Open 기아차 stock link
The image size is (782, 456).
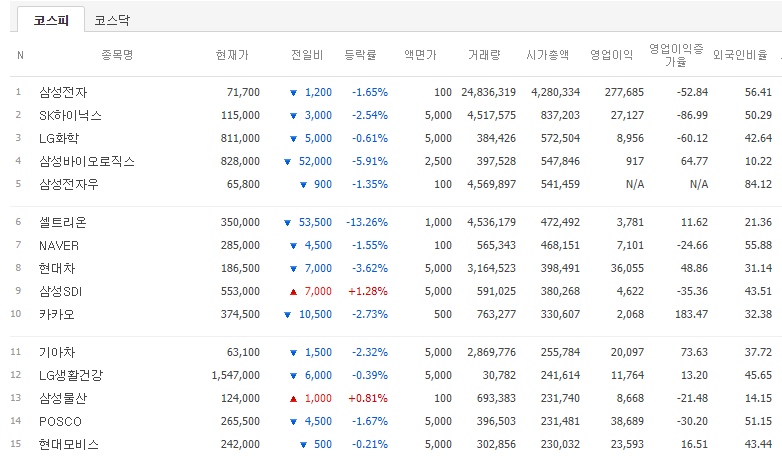click(57, 352)
